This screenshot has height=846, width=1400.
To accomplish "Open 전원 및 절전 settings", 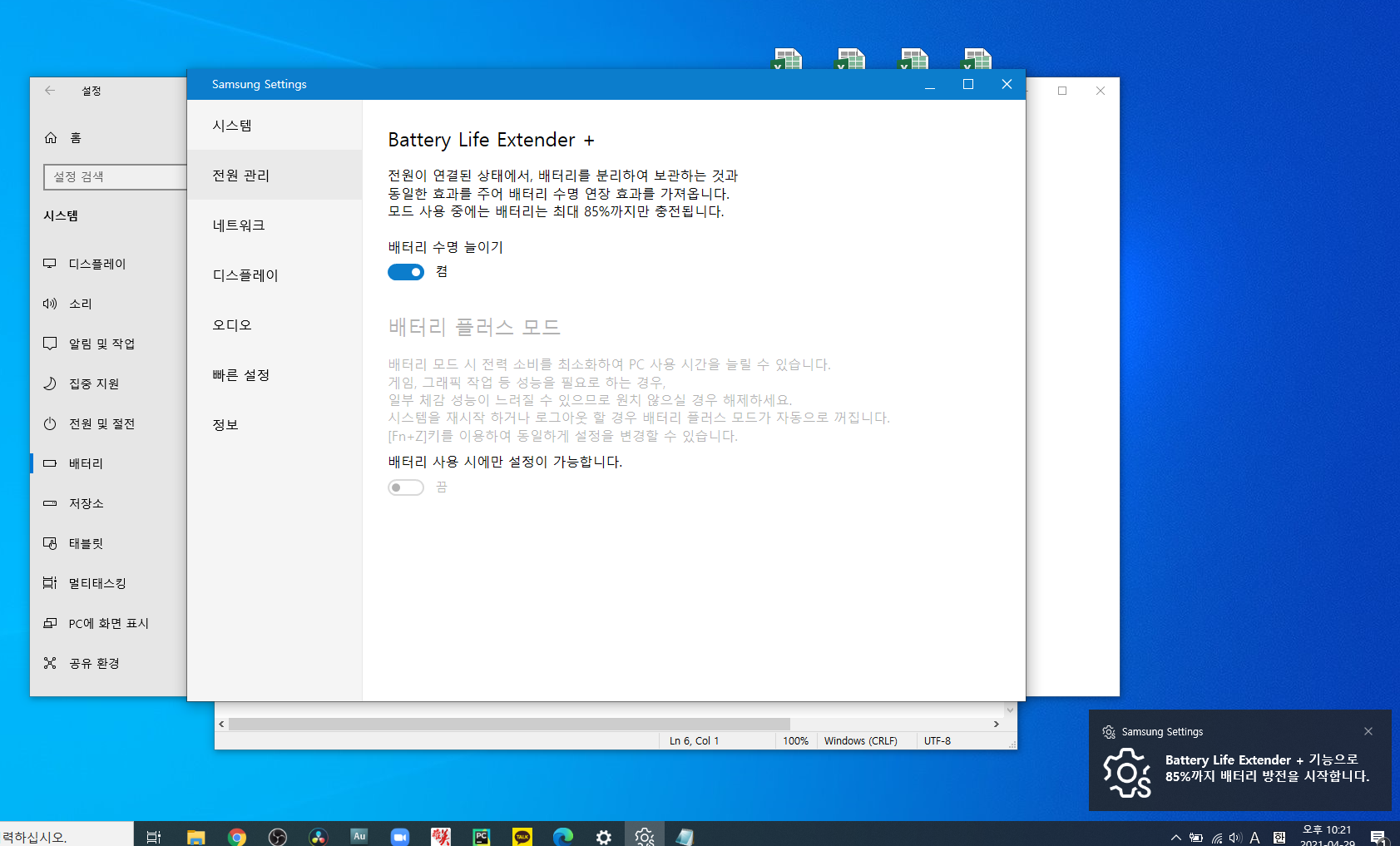I will coord(108,423).
